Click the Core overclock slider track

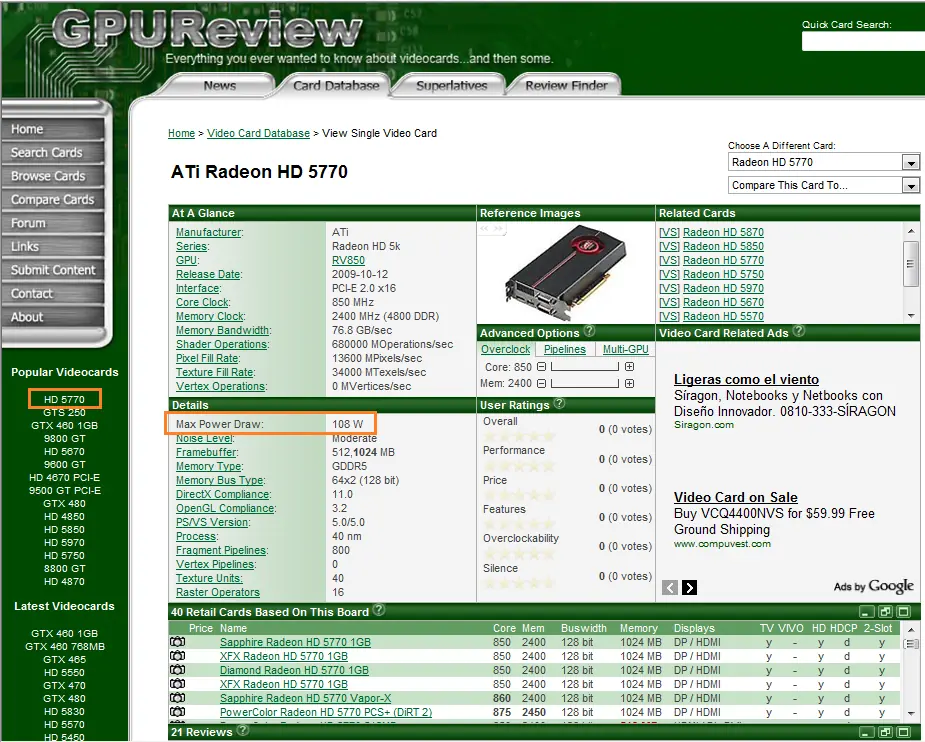tap(585, 367)
